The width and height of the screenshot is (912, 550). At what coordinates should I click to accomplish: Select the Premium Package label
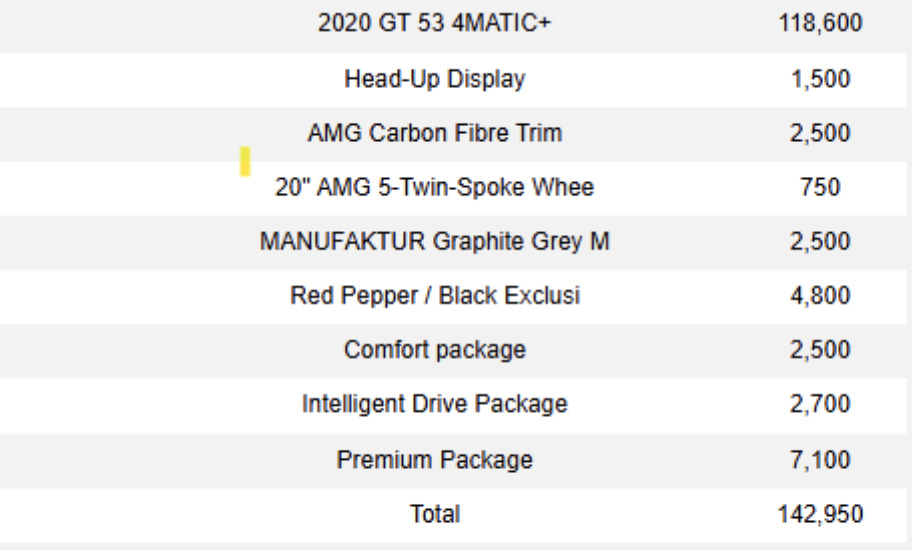(434, 460)
